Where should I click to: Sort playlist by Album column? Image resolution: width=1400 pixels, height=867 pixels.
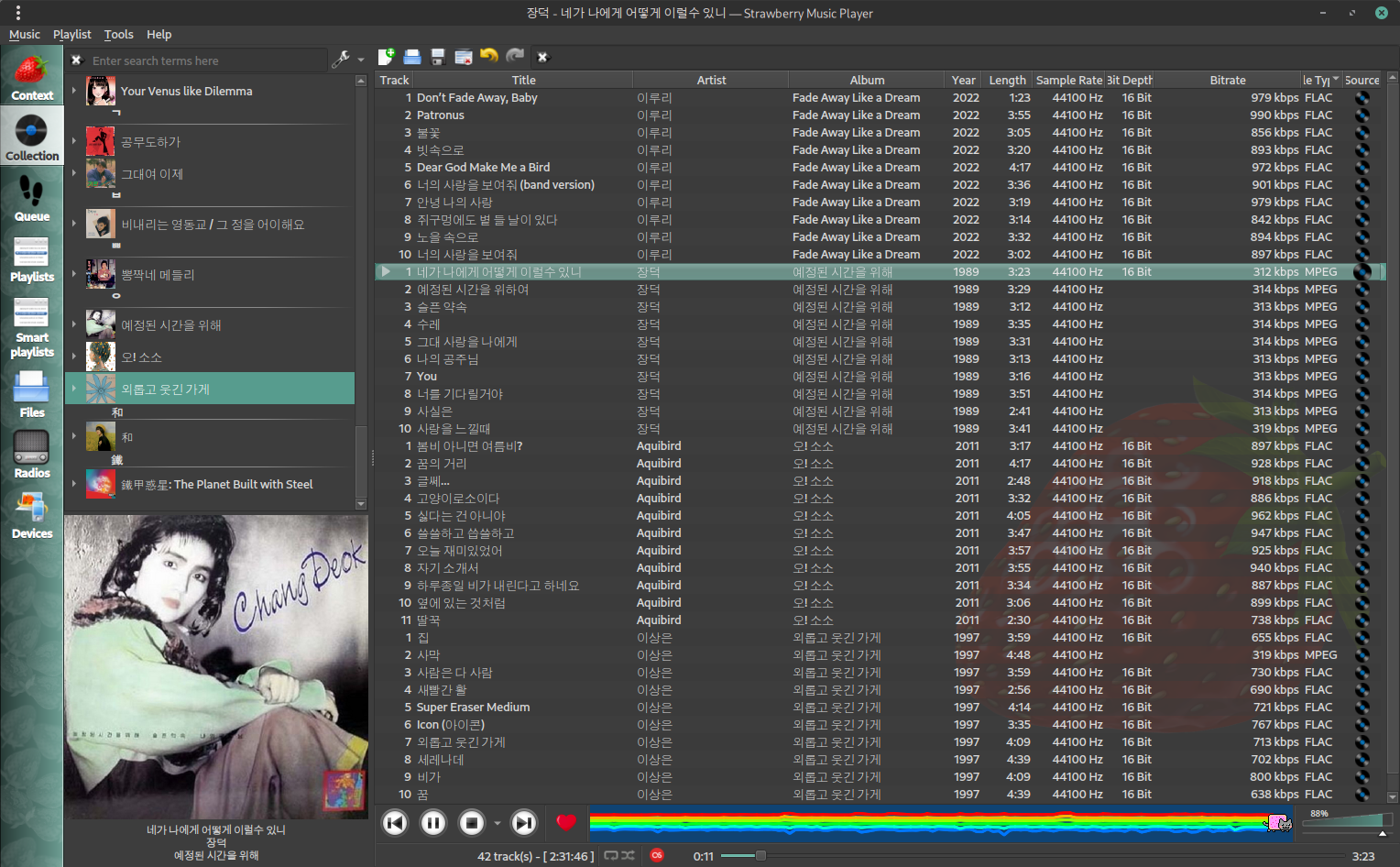point(867,80)
